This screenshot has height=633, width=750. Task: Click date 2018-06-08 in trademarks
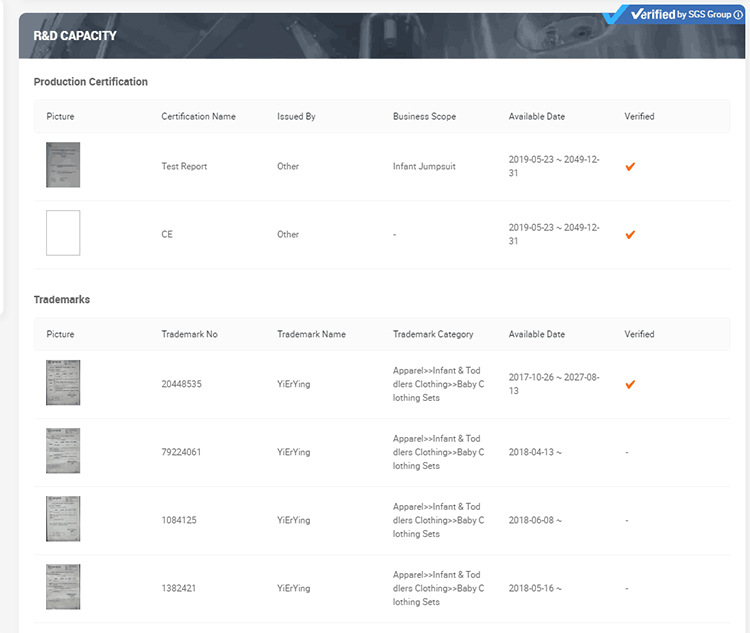pos(535,520)
